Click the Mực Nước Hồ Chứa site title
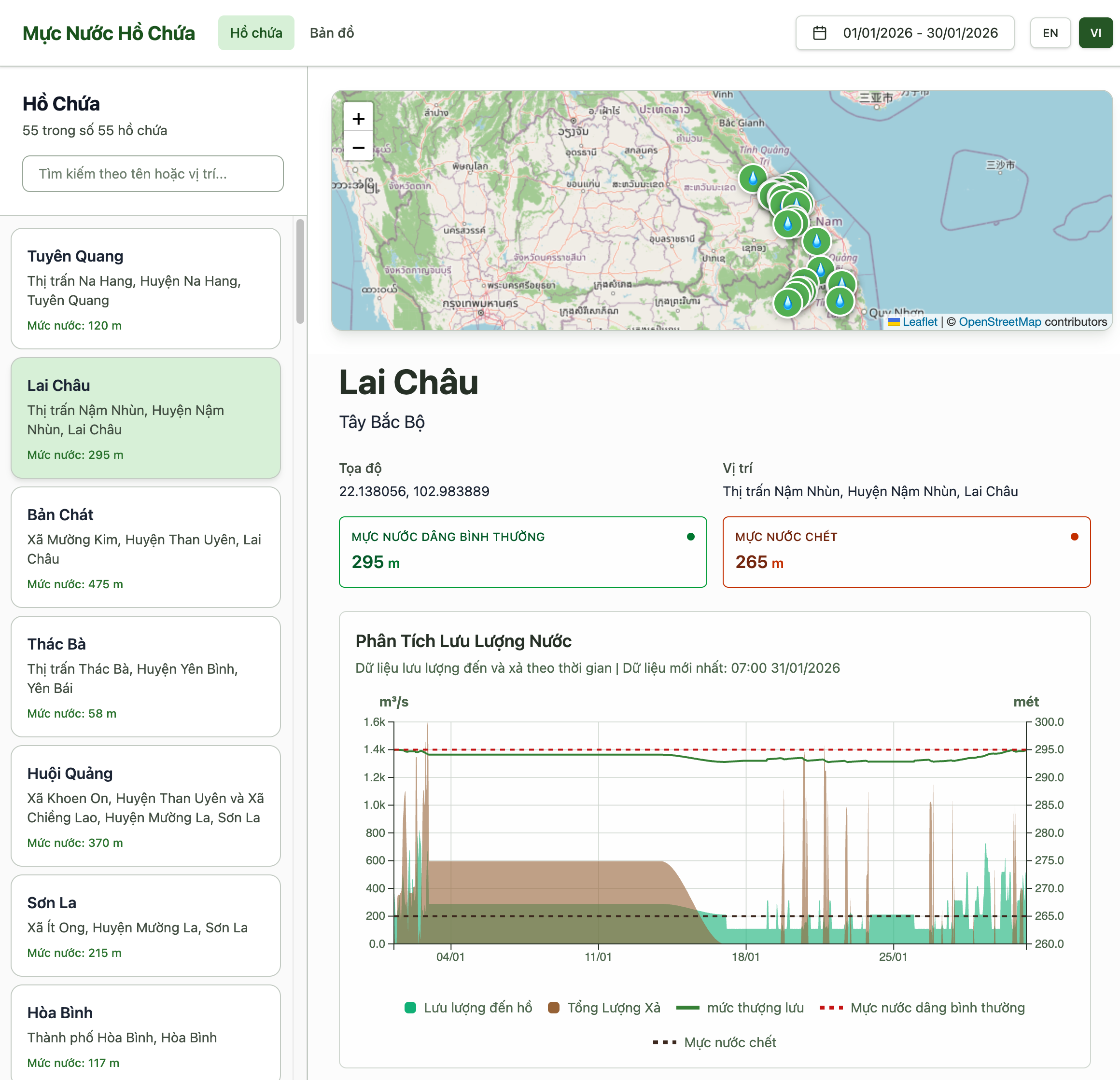1120x1080 pixels. point(109,33)
